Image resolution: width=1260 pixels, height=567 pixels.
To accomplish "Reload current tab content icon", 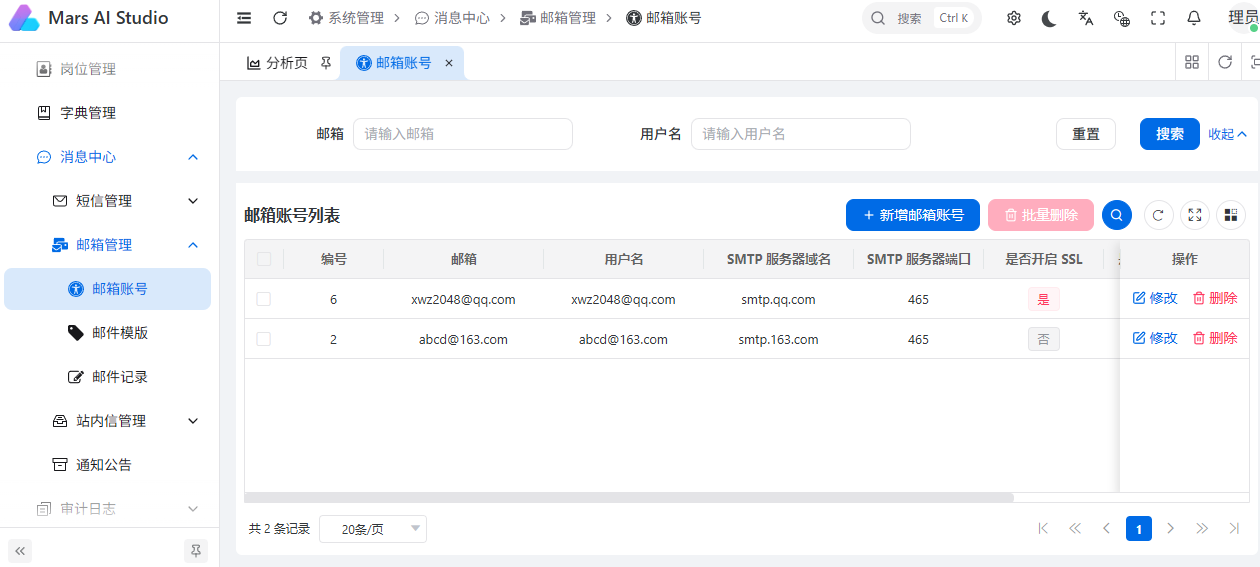I will tap(1225, 62).
